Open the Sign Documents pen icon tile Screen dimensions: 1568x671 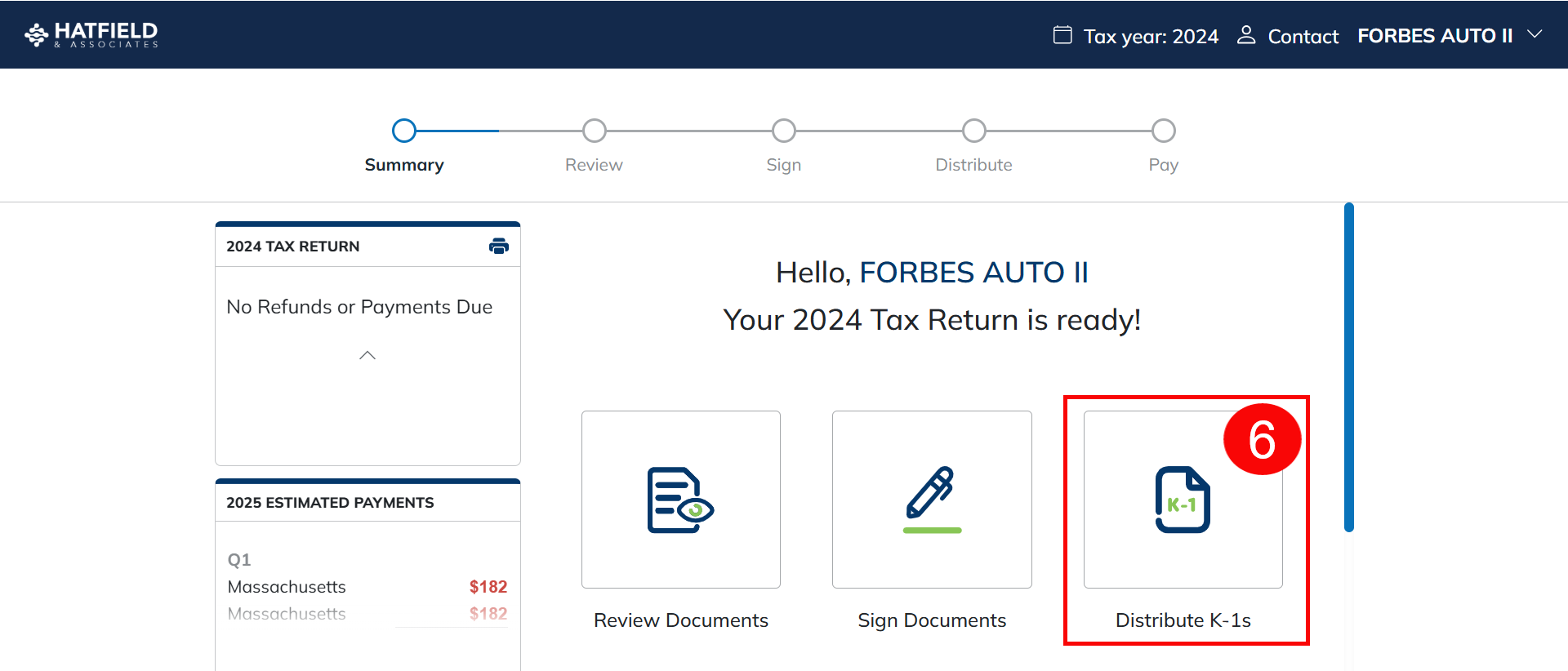pyautogui.click(x=931, y=500)
